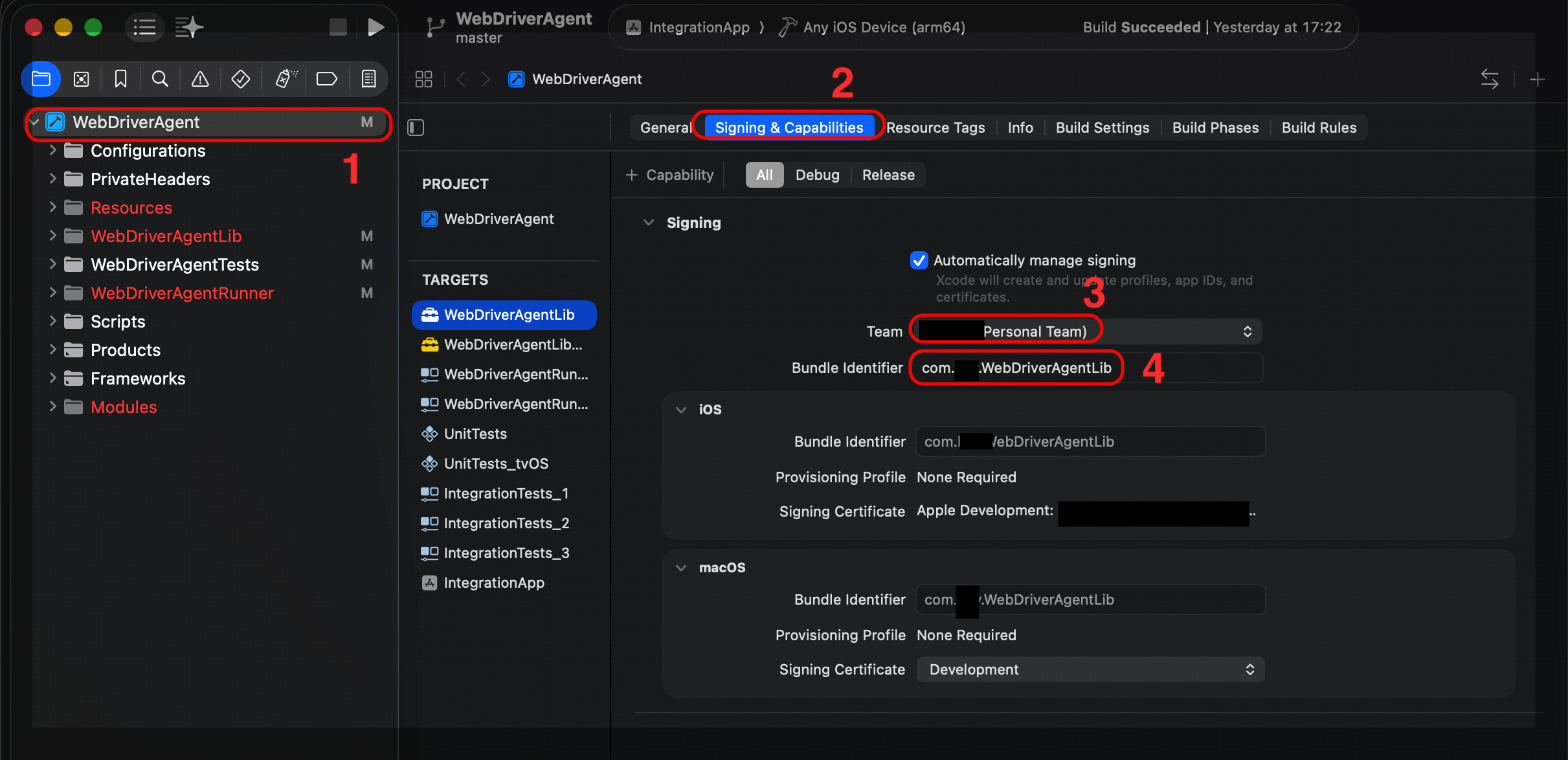The height and width of the screenshot is (760, 1568).
Task: Open the Breakpoint navigator tag icon
Action: [x=326, y=79]
